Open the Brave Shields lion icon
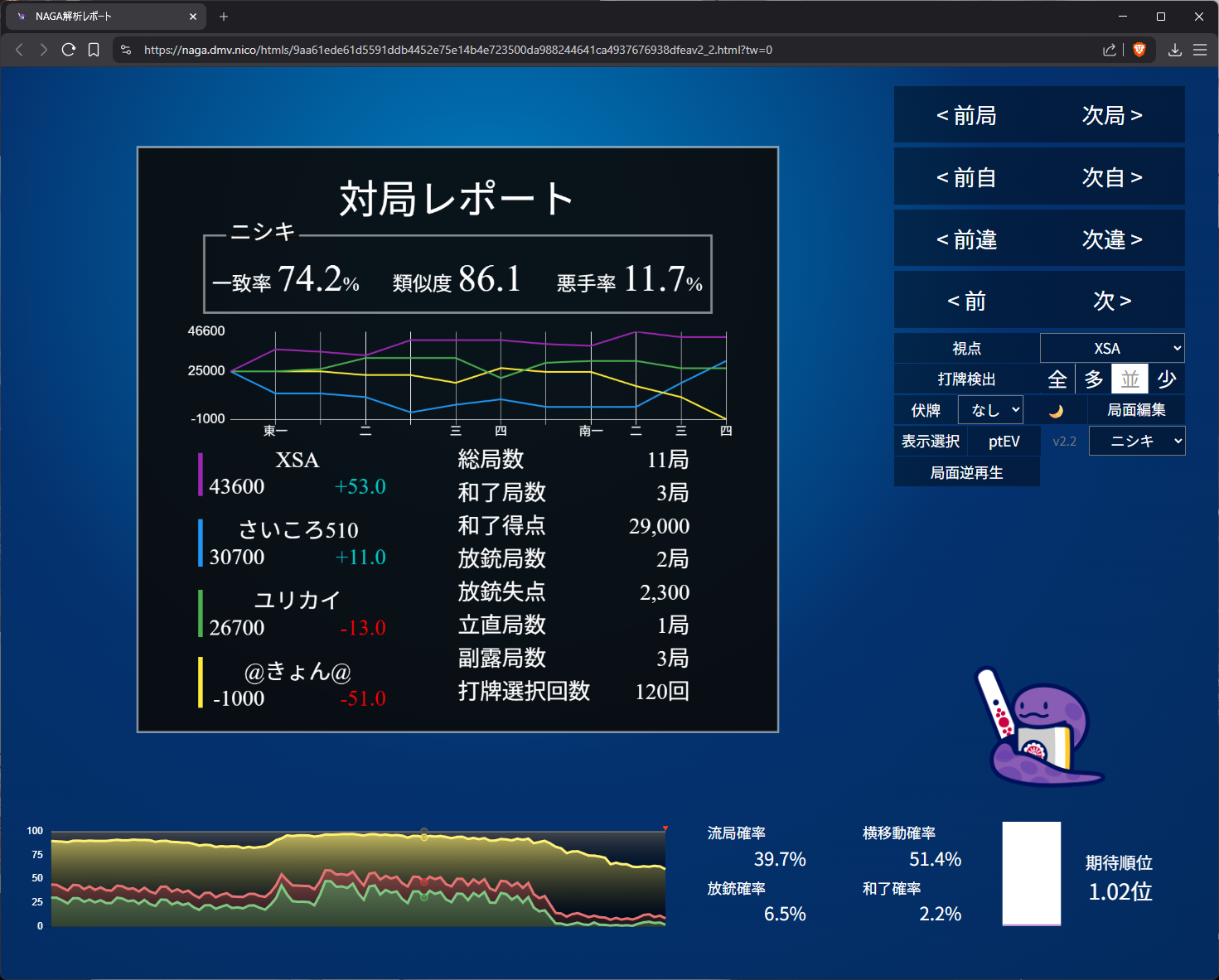The height and width of the screenshot is (980, 1219). (1139, 50)
